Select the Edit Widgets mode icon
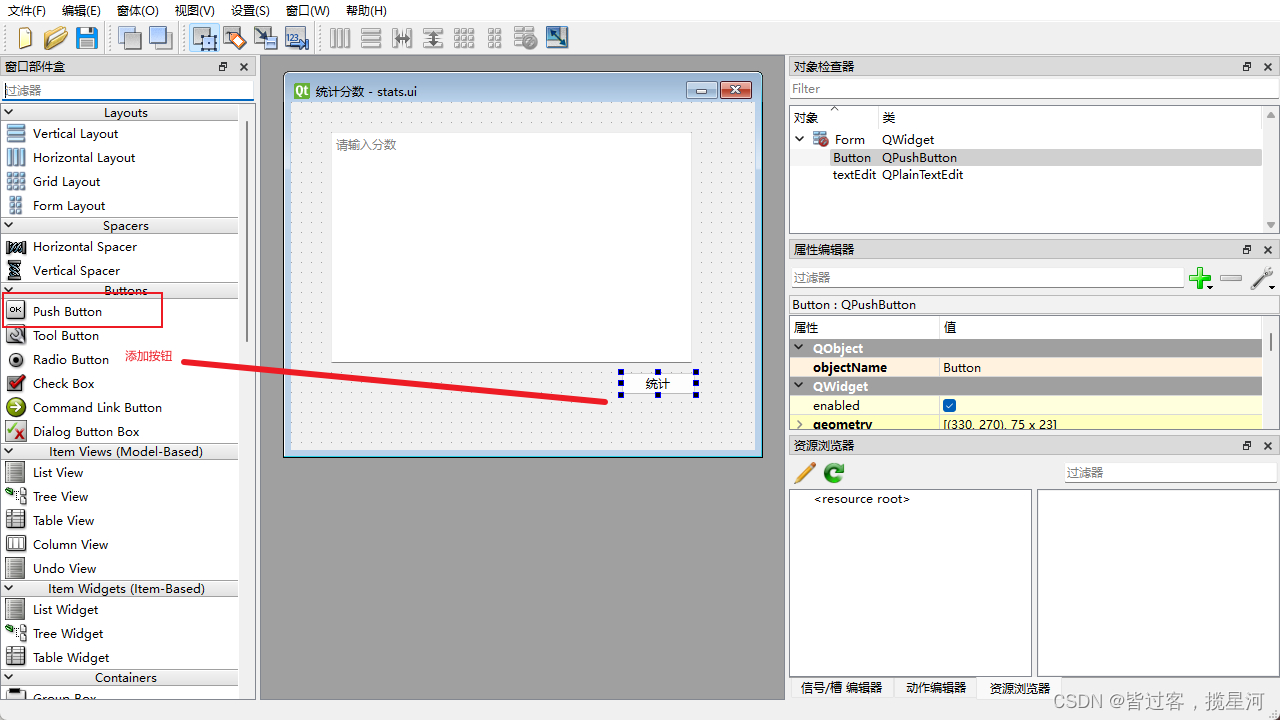Viewport: 1280px width, 720px height. (x=205, y=38)
